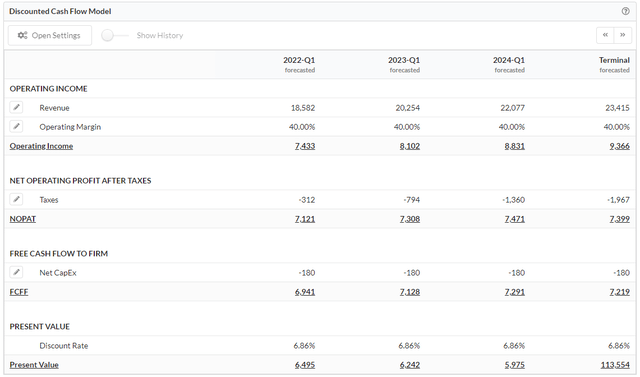Viewport: 640px width, 377px height.
Task: Click the OPERATING INCOME section heading
Action: [x=49, y=89]
